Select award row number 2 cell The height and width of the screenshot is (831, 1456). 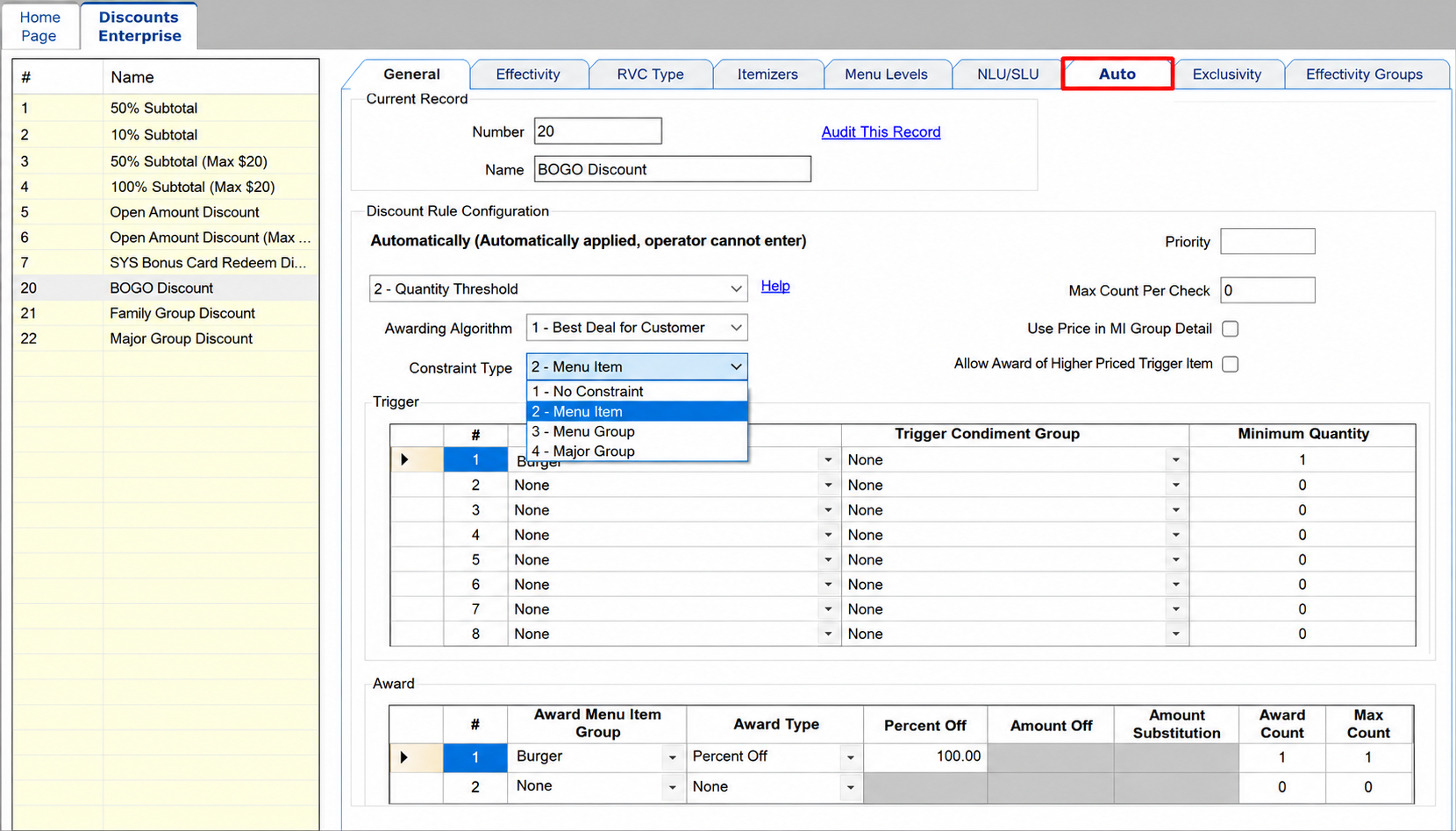475,787
